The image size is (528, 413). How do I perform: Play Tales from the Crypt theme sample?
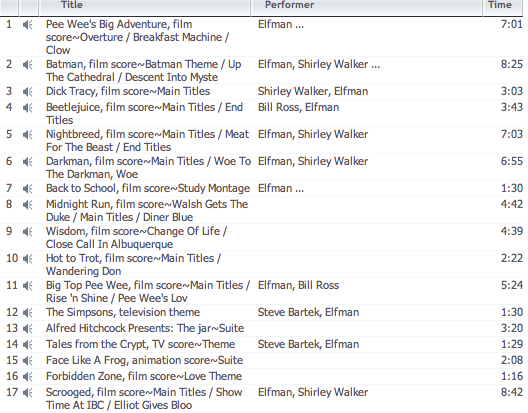point(28,345)
